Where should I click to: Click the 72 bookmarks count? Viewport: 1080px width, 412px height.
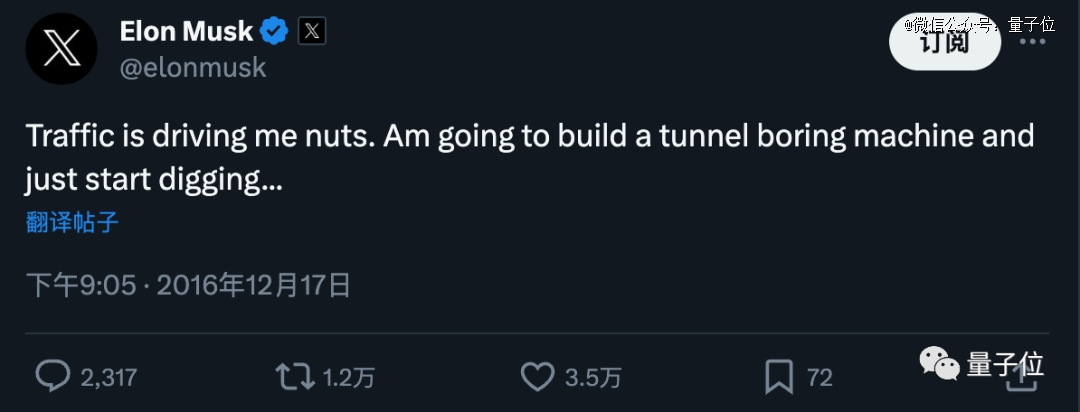click(820, 378)
